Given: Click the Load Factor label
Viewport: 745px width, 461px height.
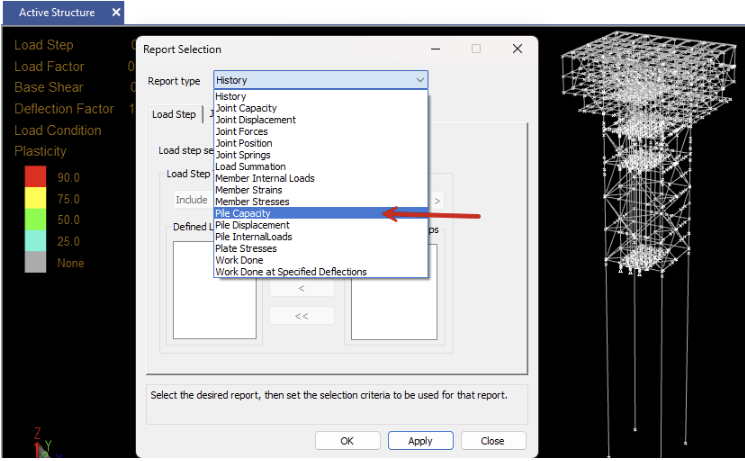Looking at the screenshot, I should coord(49,66).
